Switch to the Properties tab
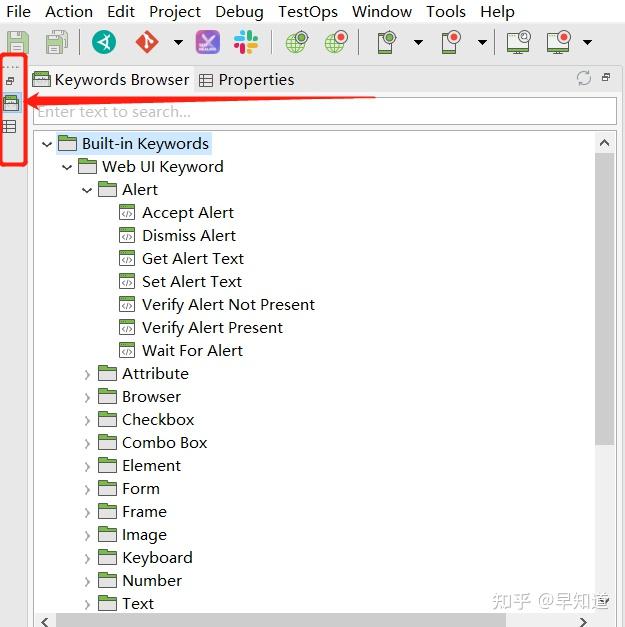 coord(247,80)
